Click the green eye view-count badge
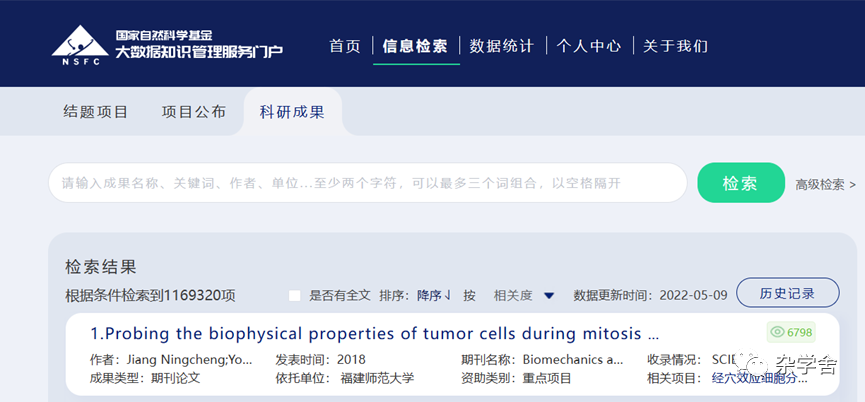This screenshot has height=402, width=865. click(x=790, y=332)
